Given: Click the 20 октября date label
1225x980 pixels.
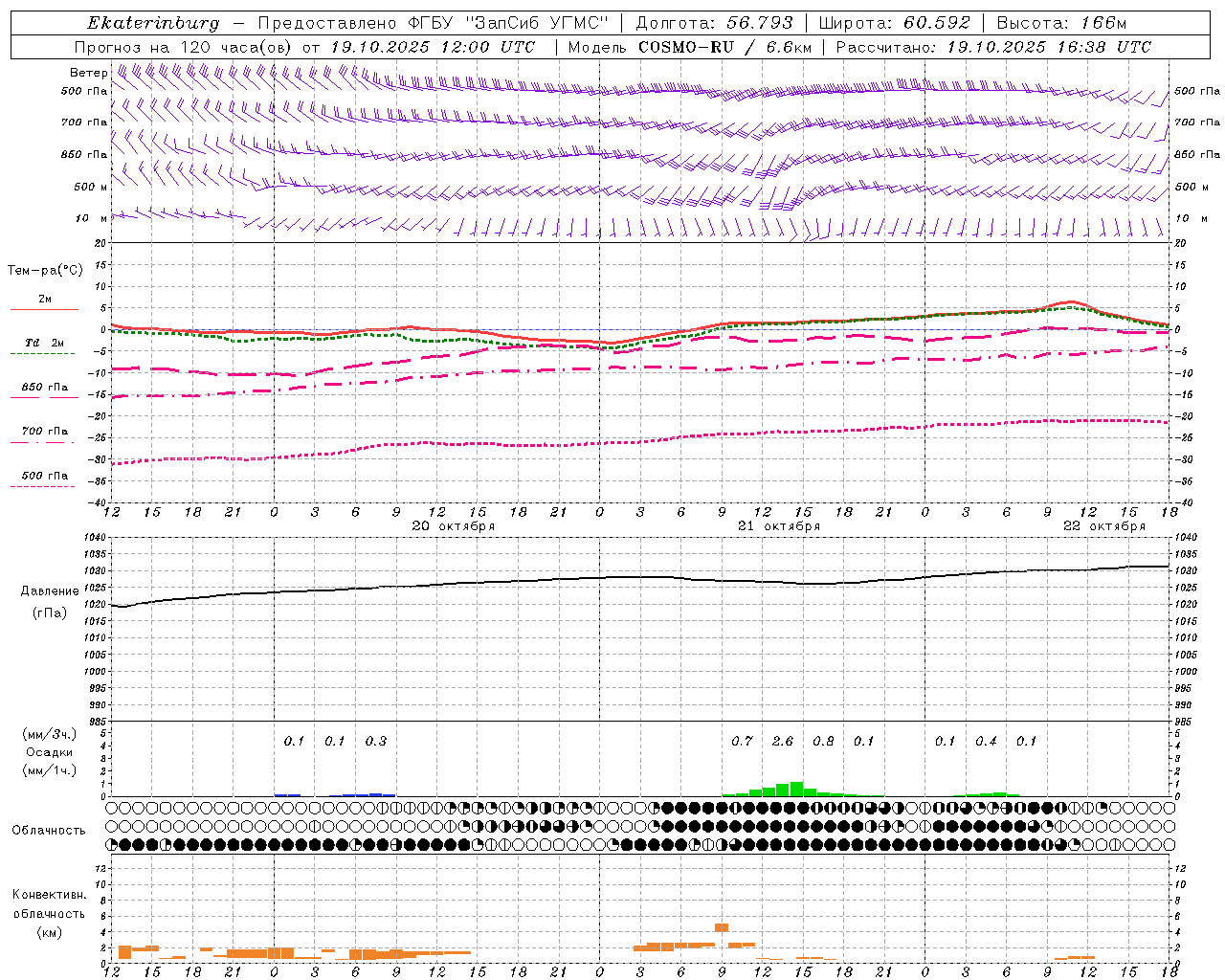Looking at the screenshot, I should 454,526.
